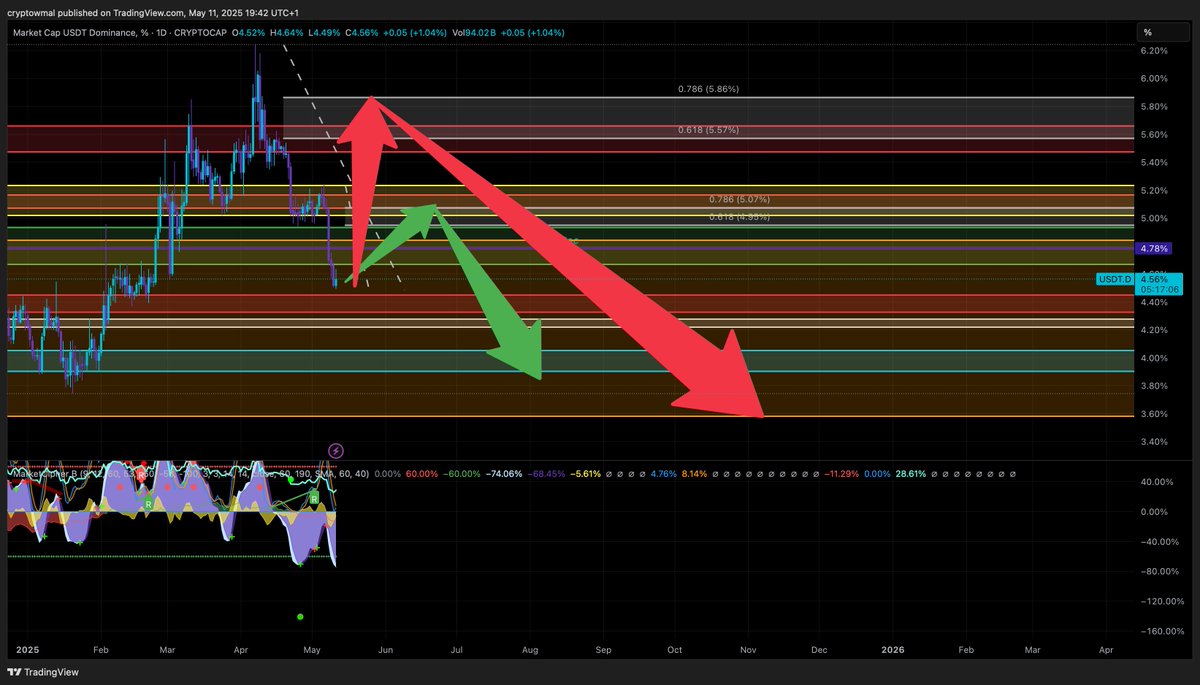Click the purple −68.45% indicator value
The height and width of the screenshot is (685, 1200).
point(548,474)
